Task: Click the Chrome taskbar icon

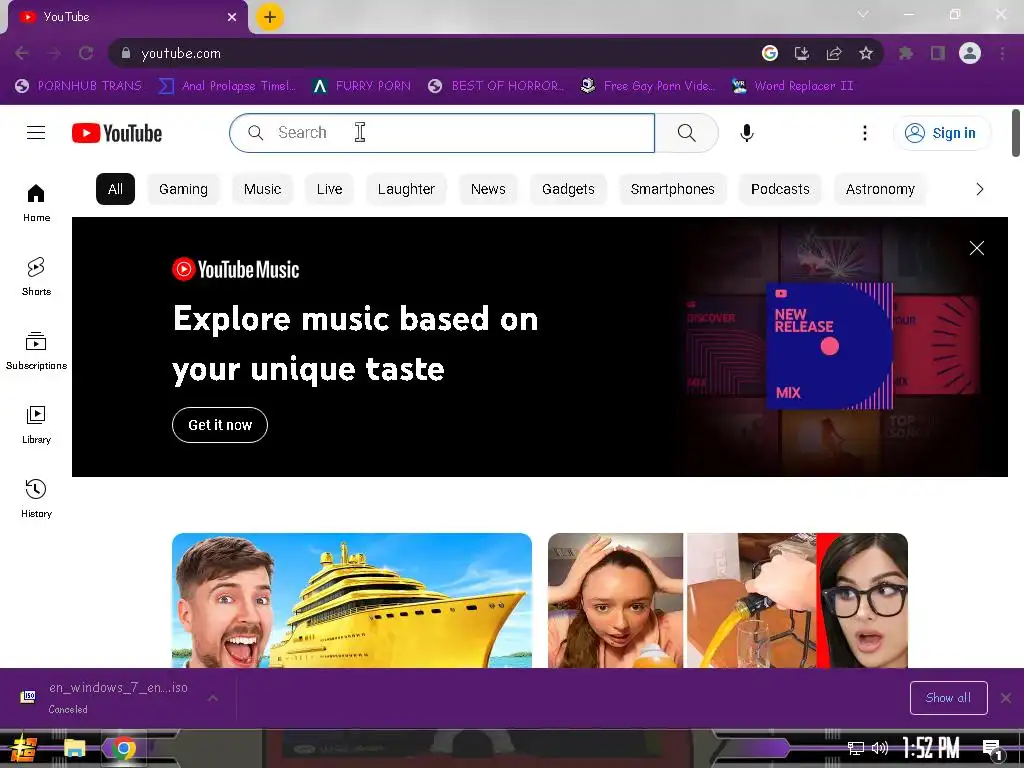Action: point(123,748)
